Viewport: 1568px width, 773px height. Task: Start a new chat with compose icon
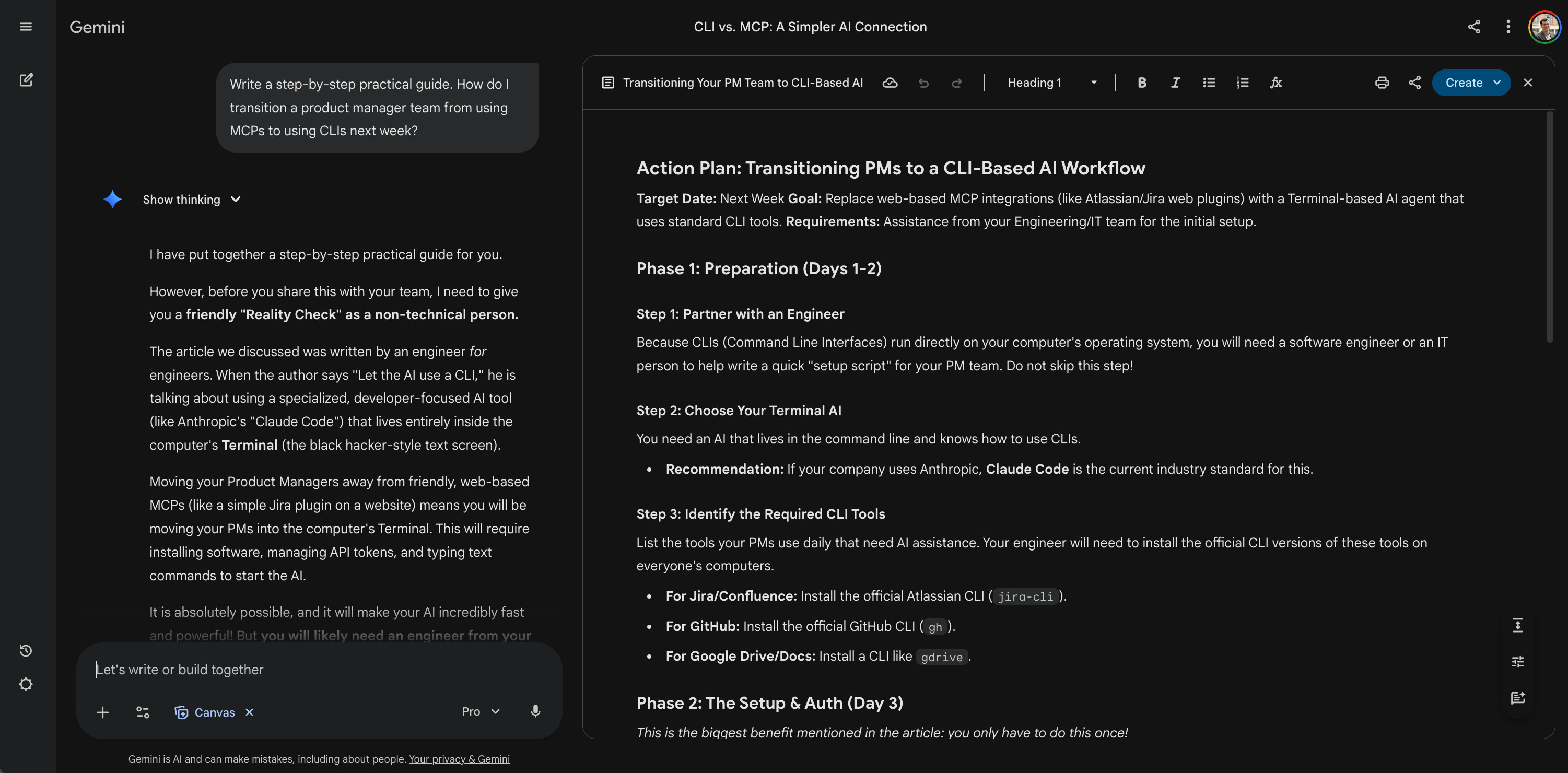[26, 80]
